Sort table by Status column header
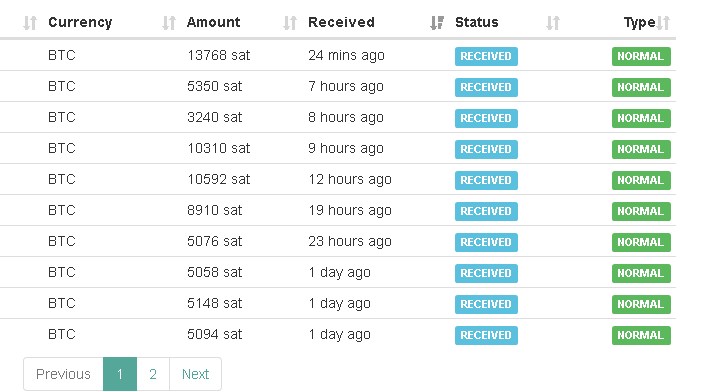Screen dimensions: 712x392 (477, 22)
